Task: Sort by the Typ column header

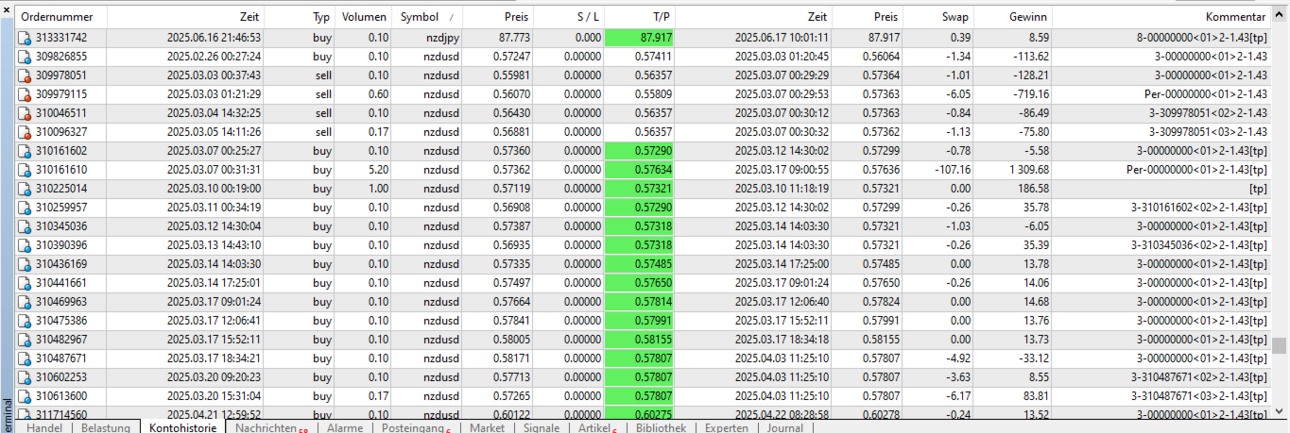Action: [321, 17]
